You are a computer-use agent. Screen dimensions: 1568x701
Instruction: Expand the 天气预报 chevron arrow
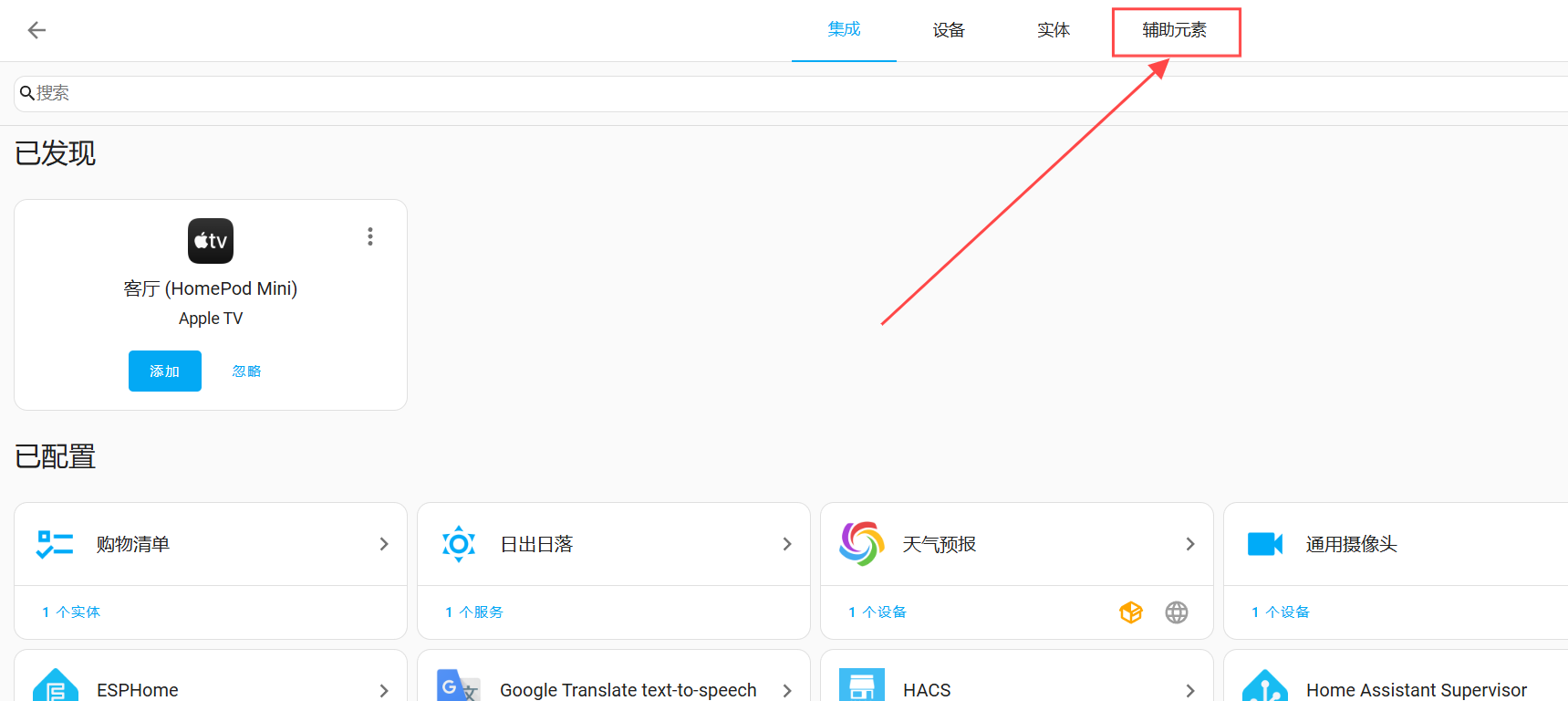pyautogui.click(x=1190, y=544)
